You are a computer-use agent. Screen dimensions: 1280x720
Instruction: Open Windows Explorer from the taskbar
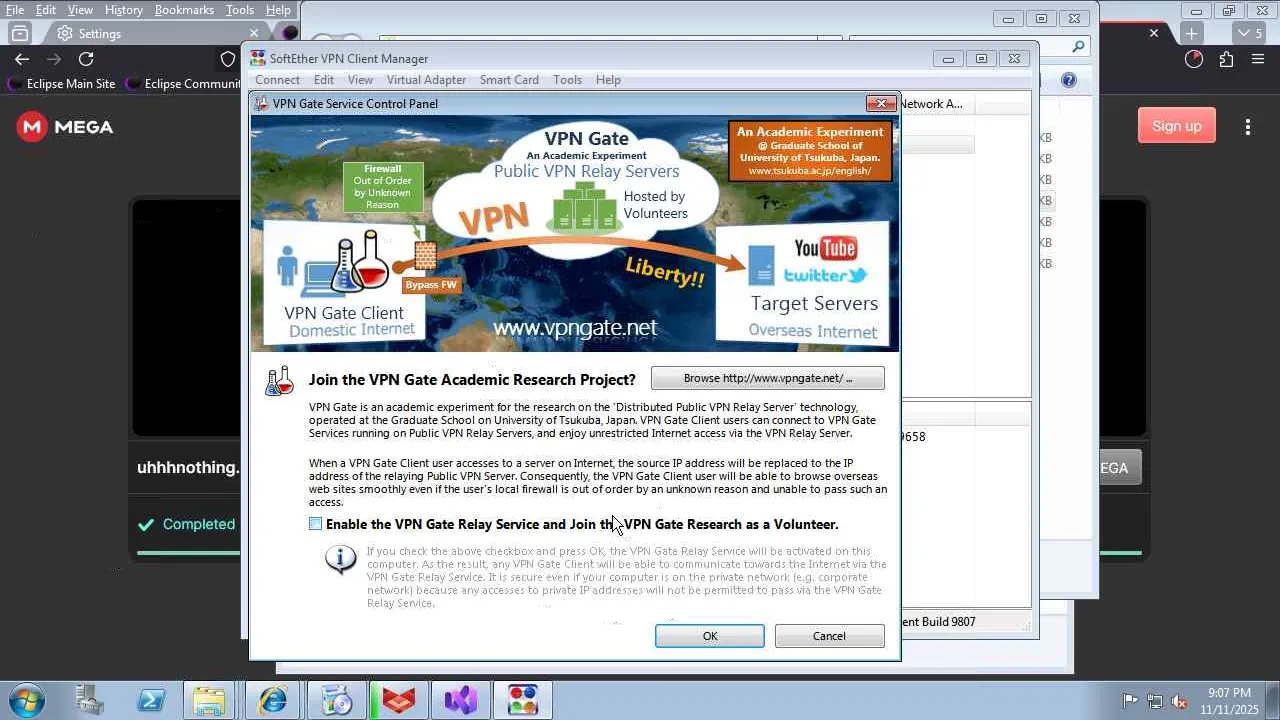(x=209, y=700)
